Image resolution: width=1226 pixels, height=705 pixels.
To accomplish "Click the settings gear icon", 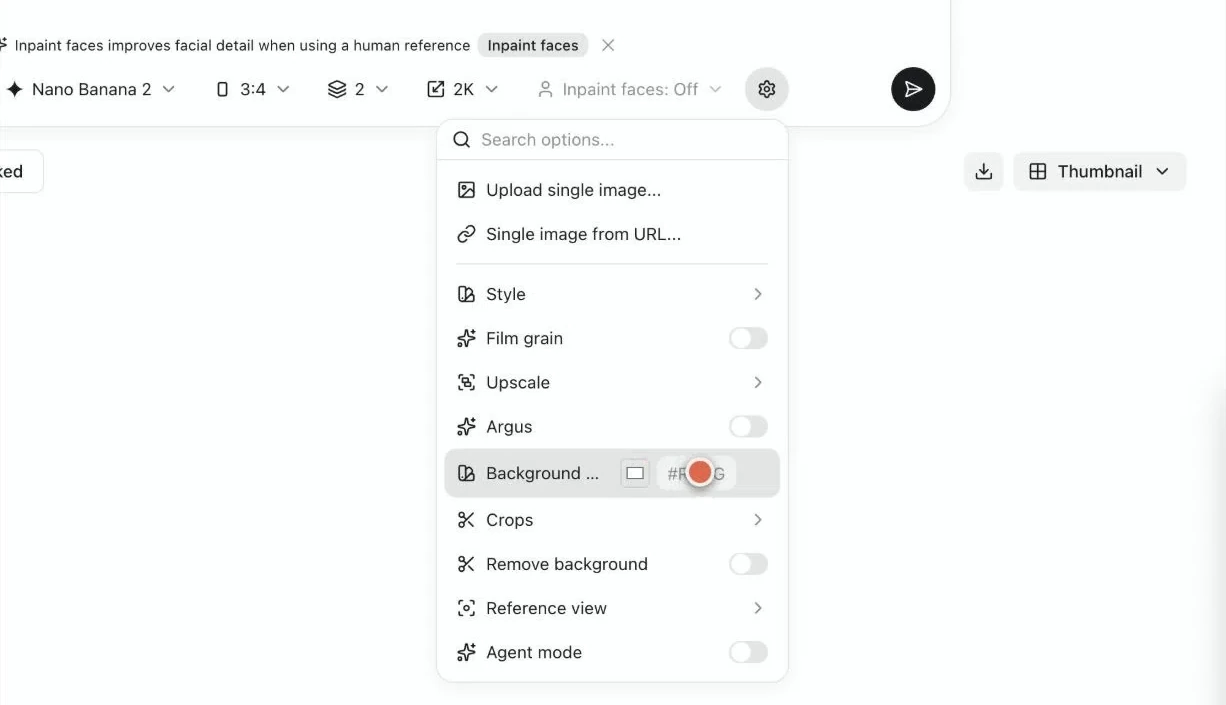I will pos(767,89).
